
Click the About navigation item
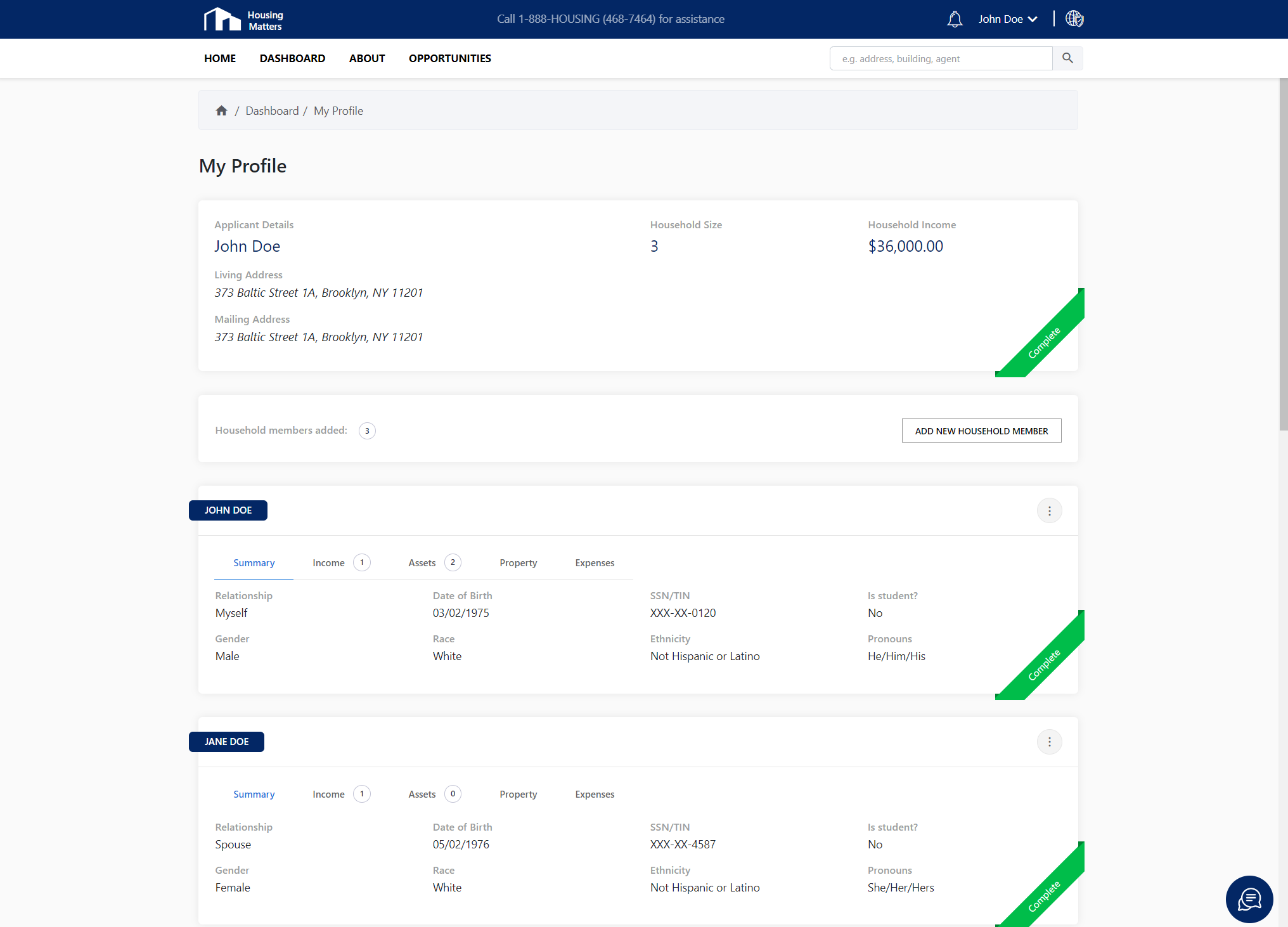(367, 58)
